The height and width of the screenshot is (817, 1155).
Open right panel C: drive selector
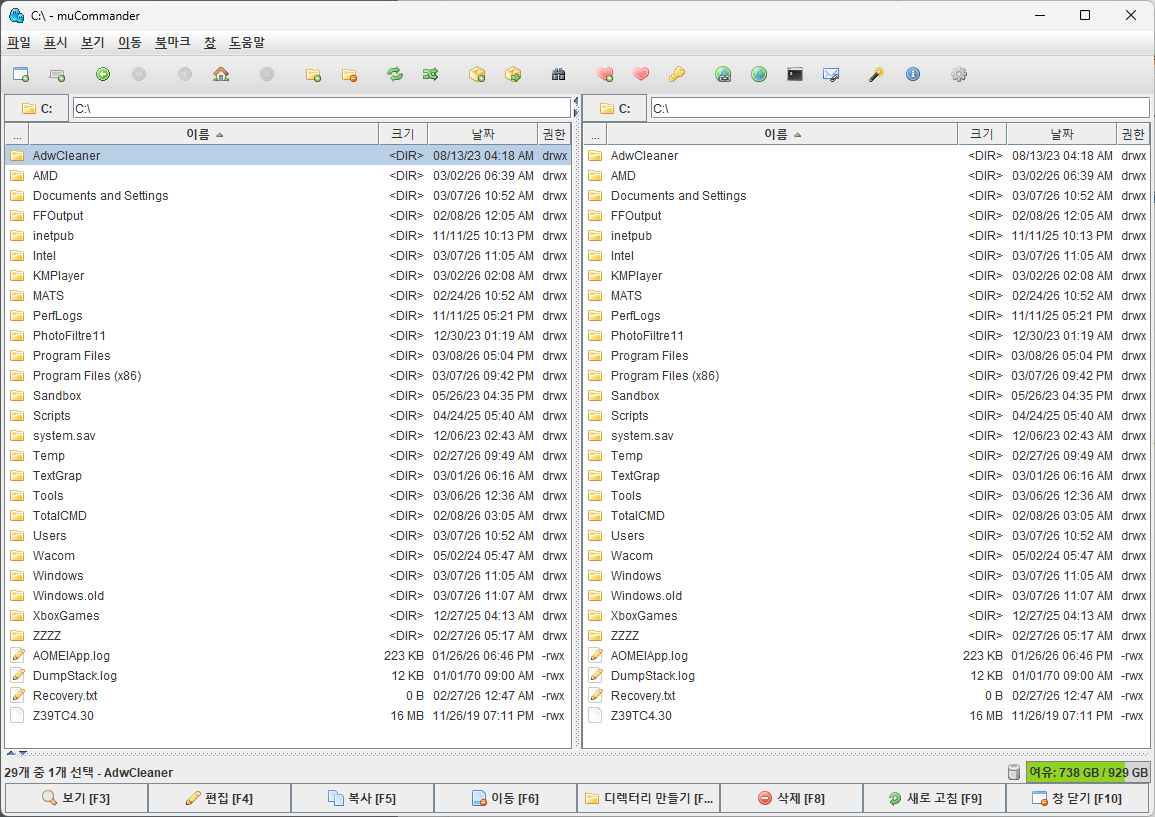[x=615, y=108]
